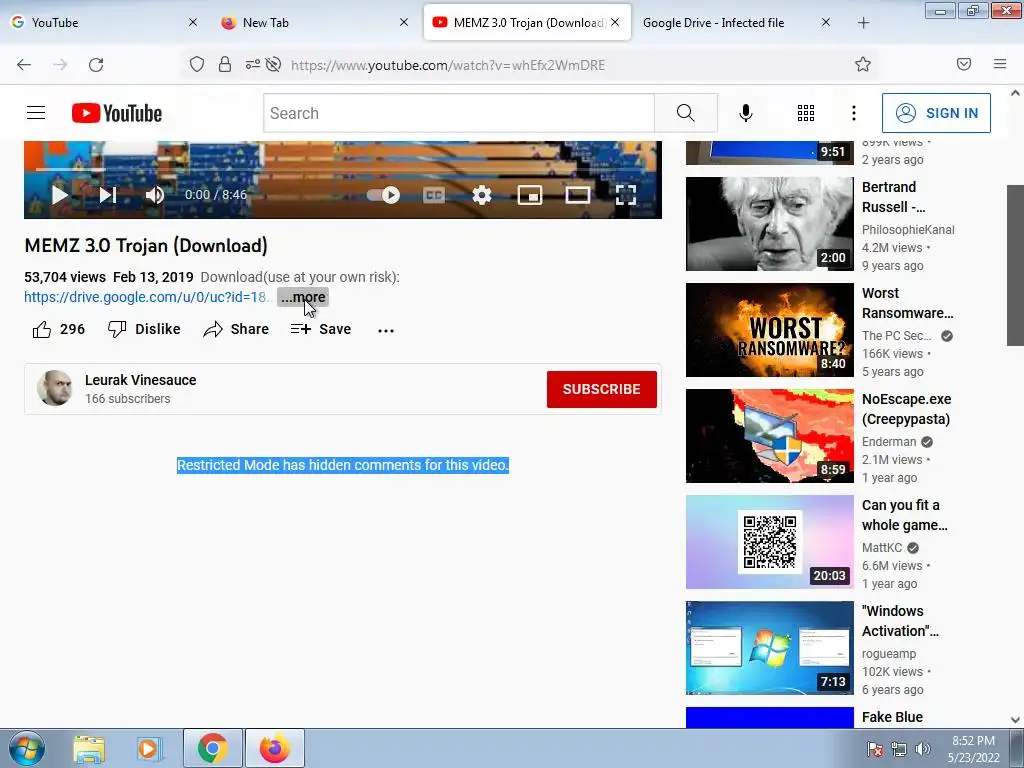Open Can you fit a whole game thumbnail
Image resolution: width=1024 pixels, height=768 pixels.
(769, 541)
